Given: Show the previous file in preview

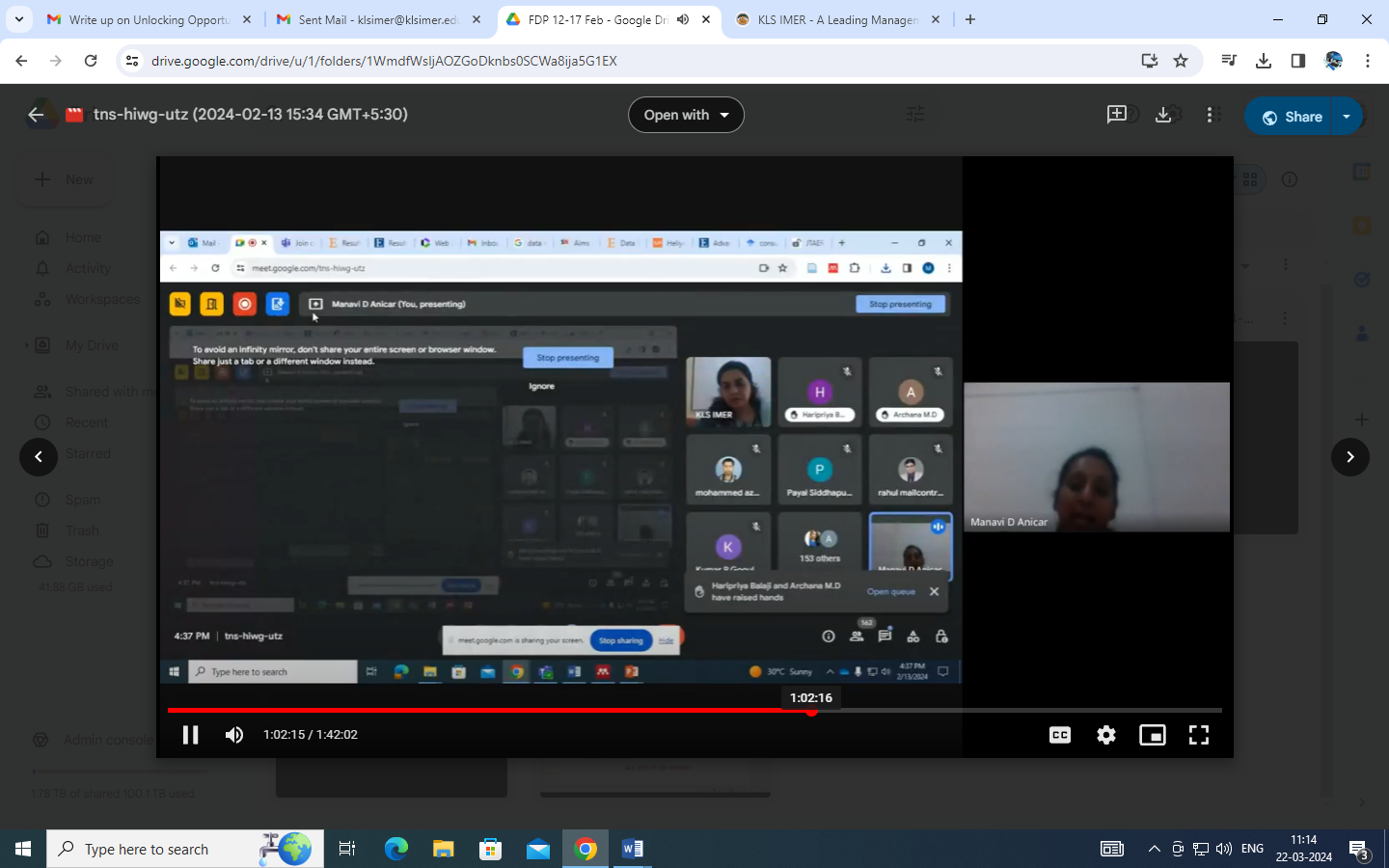Looking at the screenshot, I should [x=39, y=457].
